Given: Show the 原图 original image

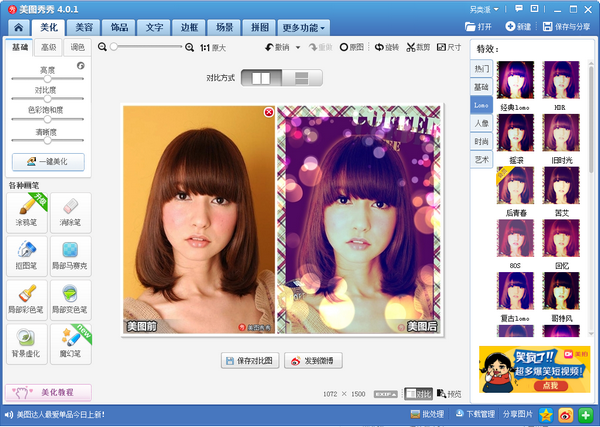Looking at the screenshot, I should tap(352, 47).
